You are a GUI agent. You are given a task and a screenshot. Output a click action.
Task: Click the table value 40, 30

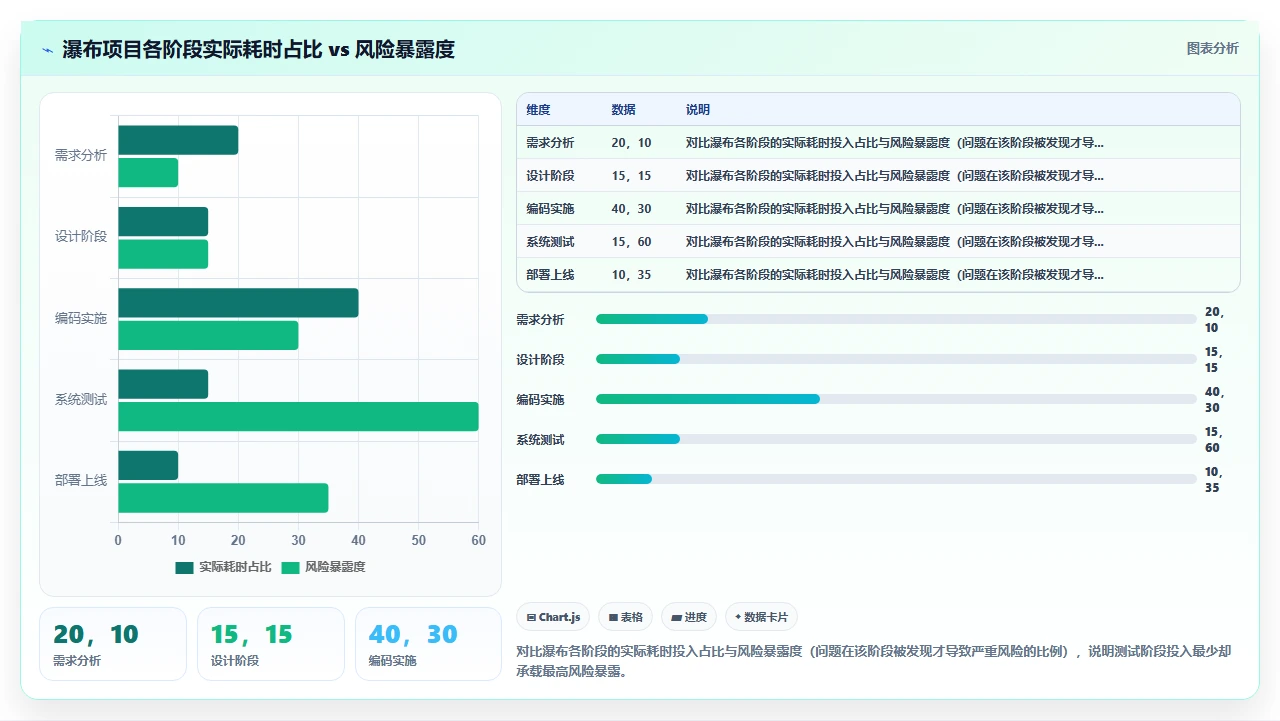[x=631, y=209]
